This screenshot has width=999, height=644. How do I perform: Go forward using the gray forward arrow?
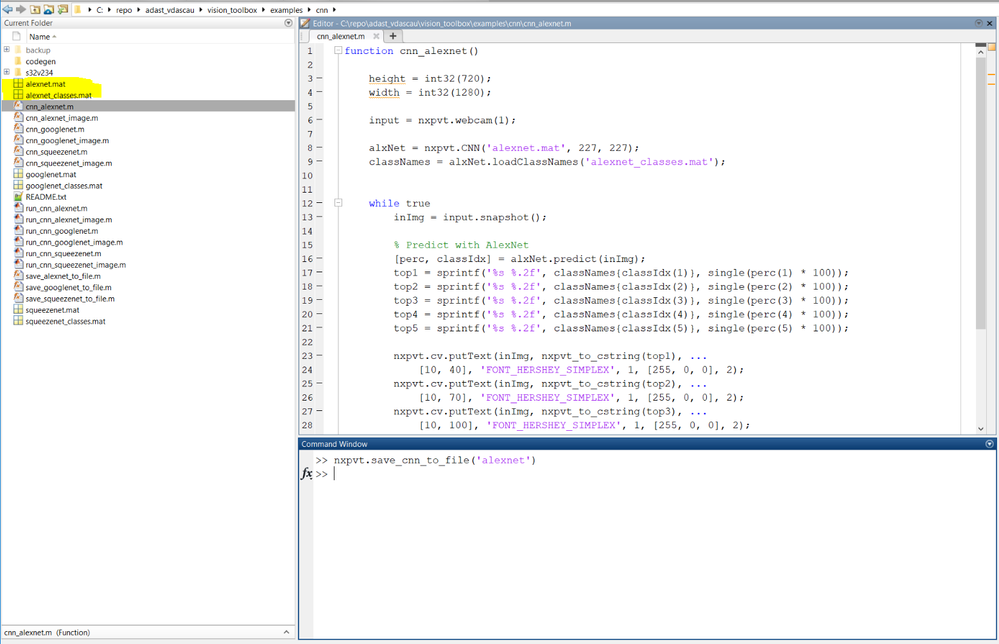(x=20, y=10)
